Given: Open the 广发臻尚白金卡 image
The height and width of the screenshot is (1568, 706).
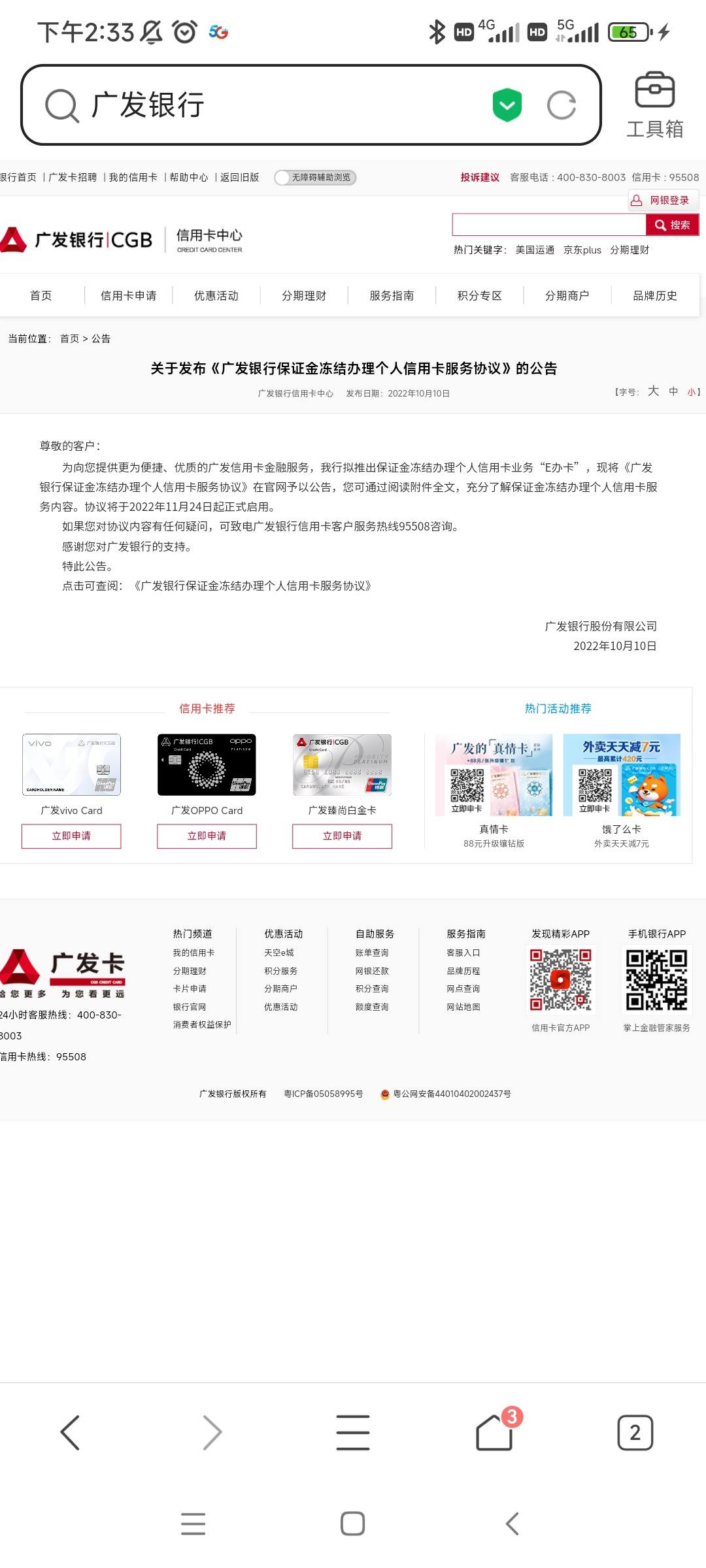Looking at the screenshot, I should pyautogui.click(x=342, y=764).
